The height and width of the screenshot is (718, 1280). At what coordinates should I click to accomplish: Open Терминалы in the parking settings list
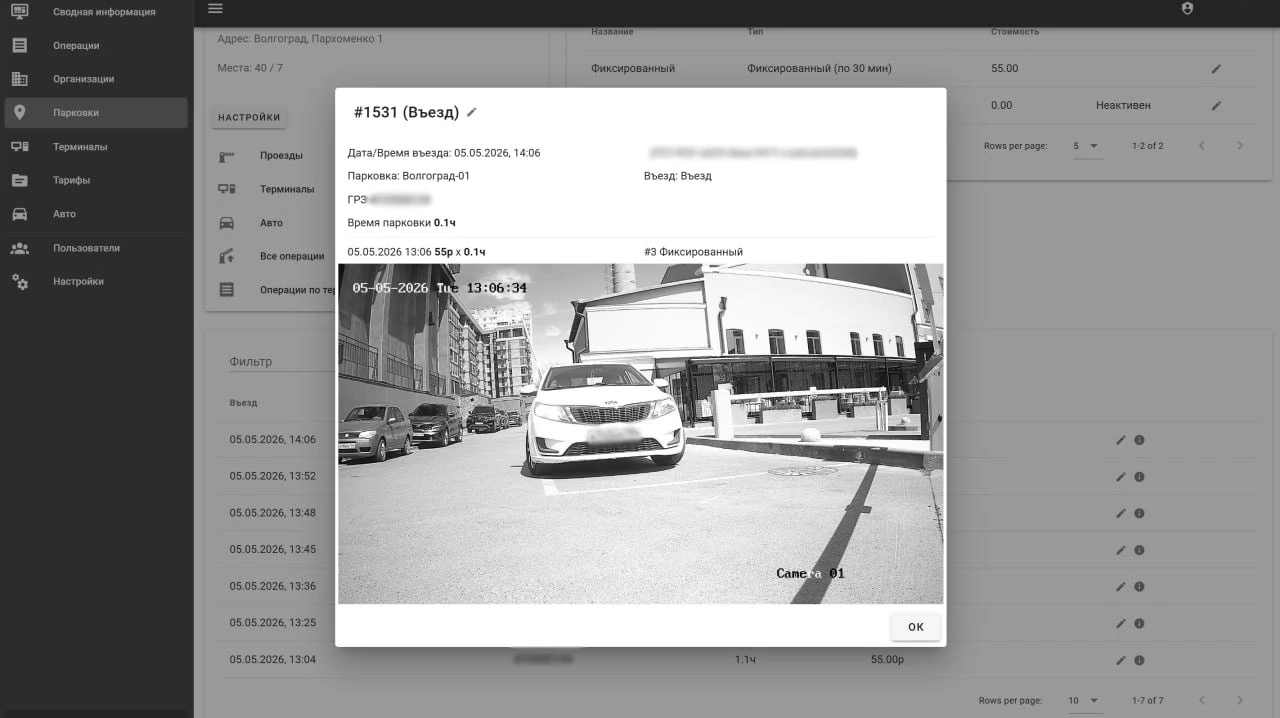[287, 189]
